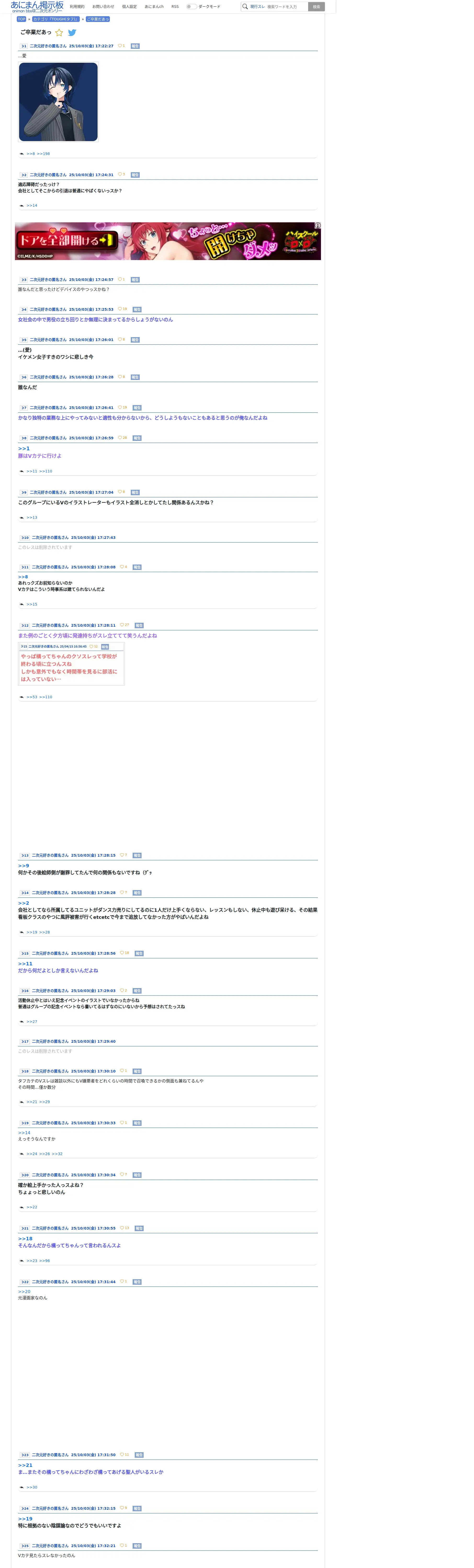Viewport: 474px width, 1568px height.
Task: Click the >>20 anchor in post 22
Action: (24, 1292)
